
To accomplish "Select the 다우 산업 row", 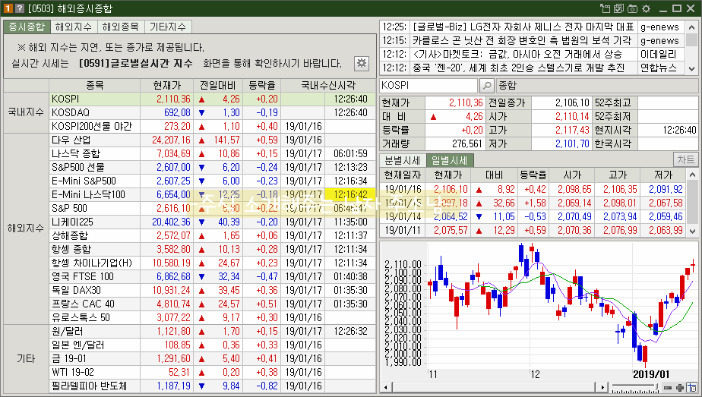I will [213, 140].
